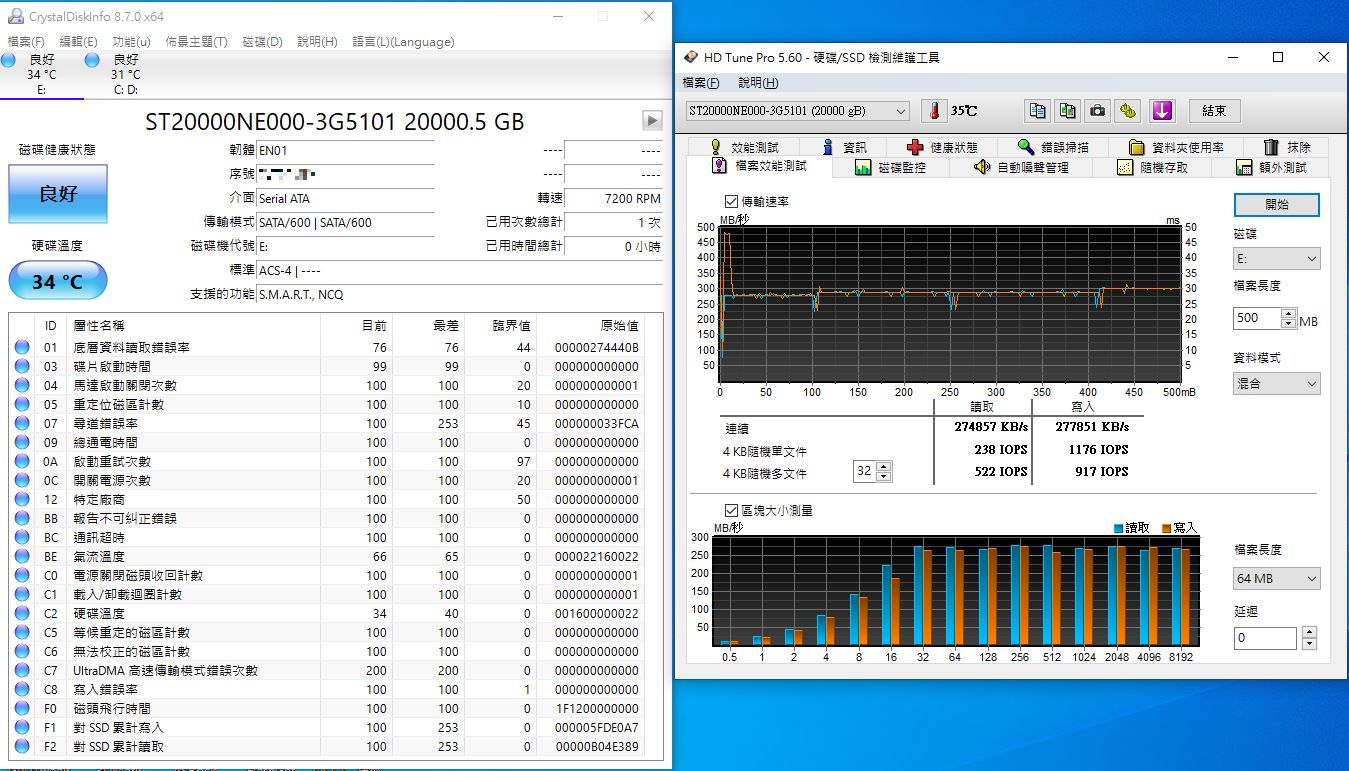Click status orb for attribute 05 row
The height and width of the screenshot is (771, 1349).
(22, 404)
